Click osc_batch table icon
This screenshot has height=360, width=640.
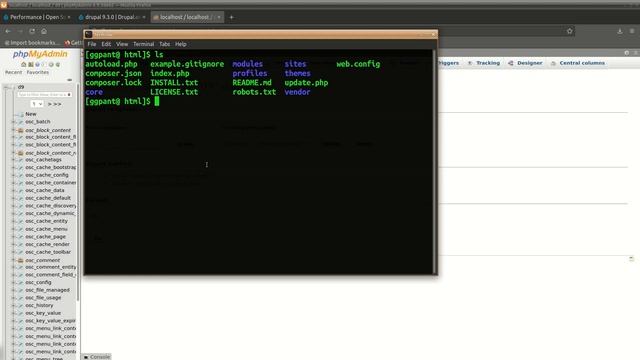pos(20,122)
